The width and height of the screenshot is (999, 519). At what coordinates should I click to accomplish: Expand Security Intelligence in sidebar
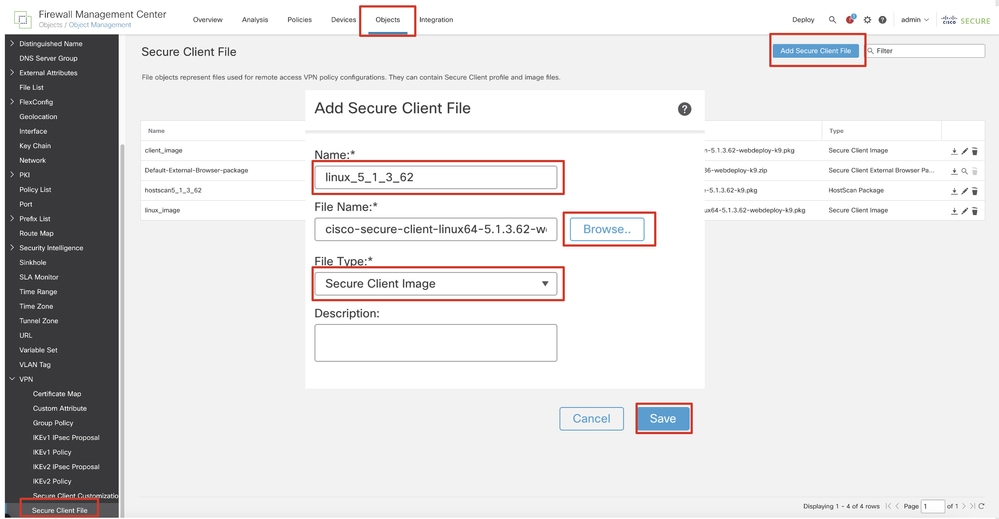point(12,248)
